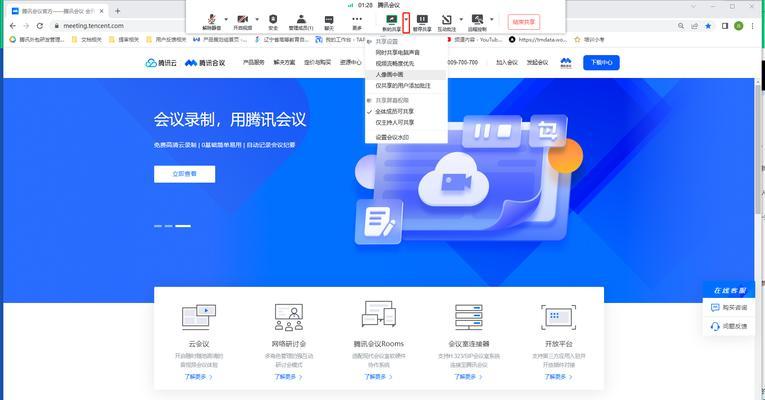Click the Tencent Meeting logo in page header
The image size is (765, 400).
pyautogui.click(x=205, y=63)
